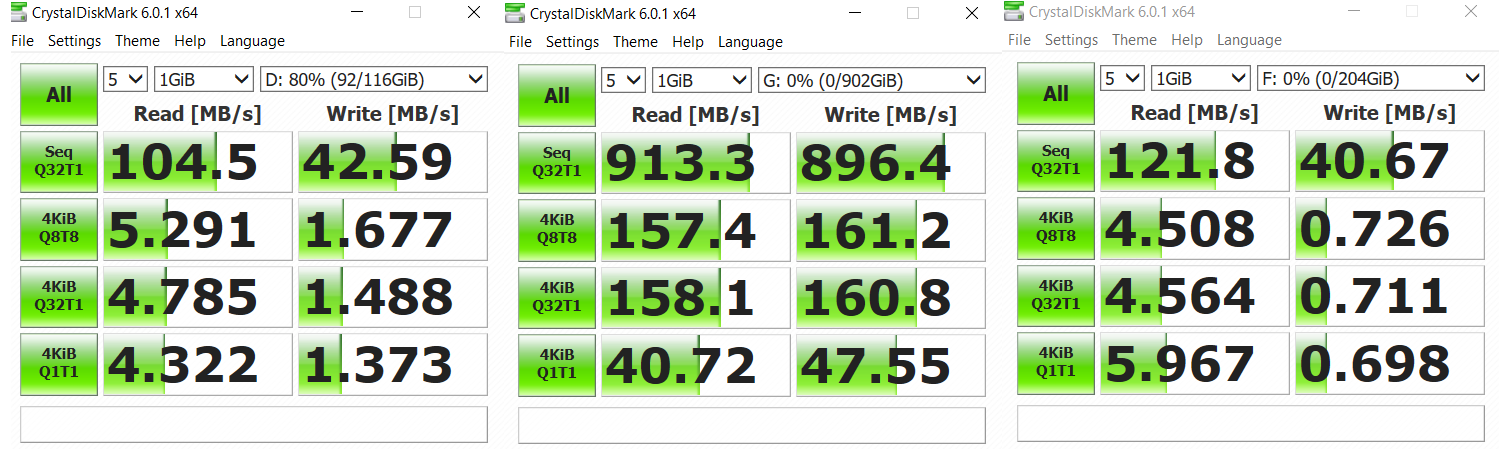The width and height of the screenshot is (1499, 449).
Task: Click the CrystalDiskMark app icon in G: window title
Action: [515, 13]
